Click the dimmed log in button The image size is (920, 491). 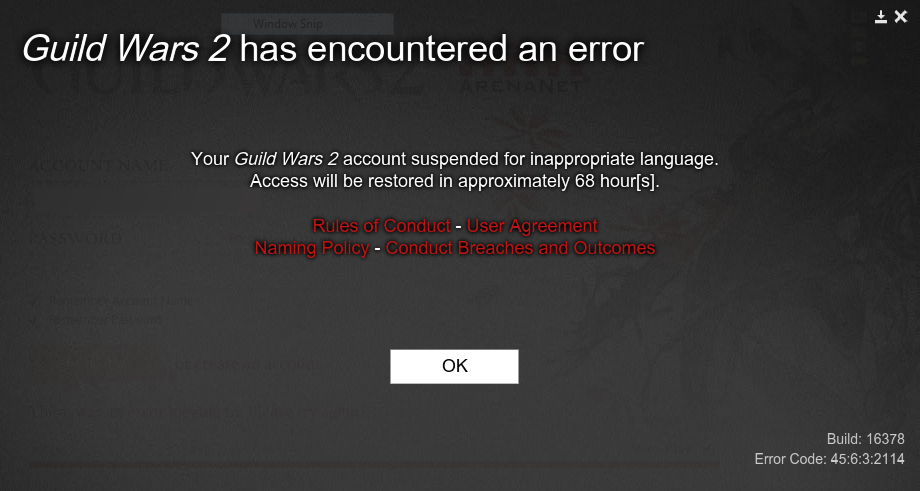[97, 365]
